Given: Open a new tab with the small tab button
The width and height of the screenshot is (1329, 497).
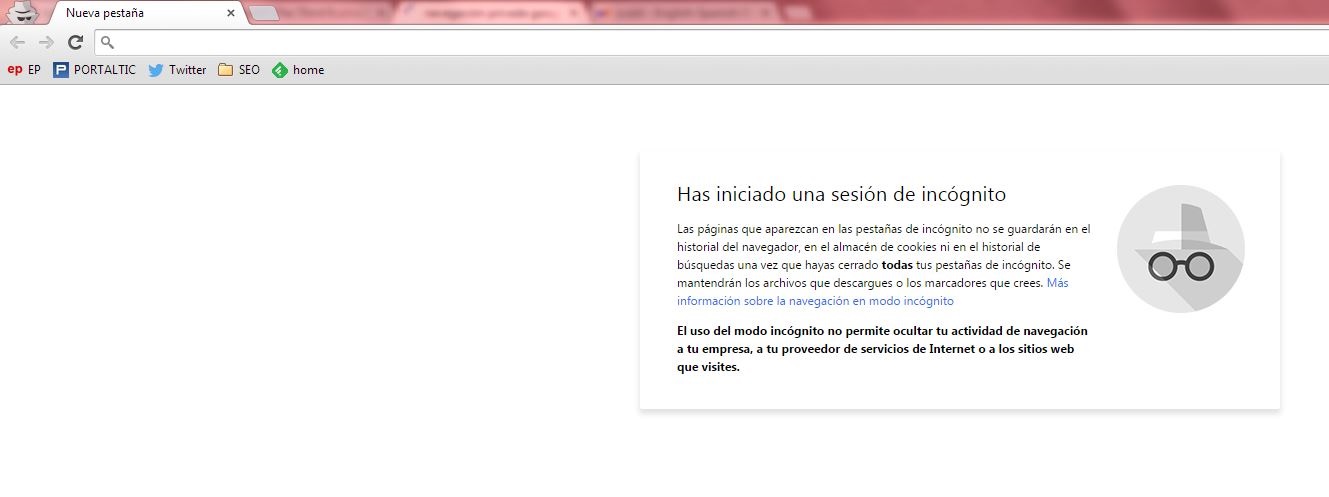Looking at the screenshot, I should coord(264,14).
